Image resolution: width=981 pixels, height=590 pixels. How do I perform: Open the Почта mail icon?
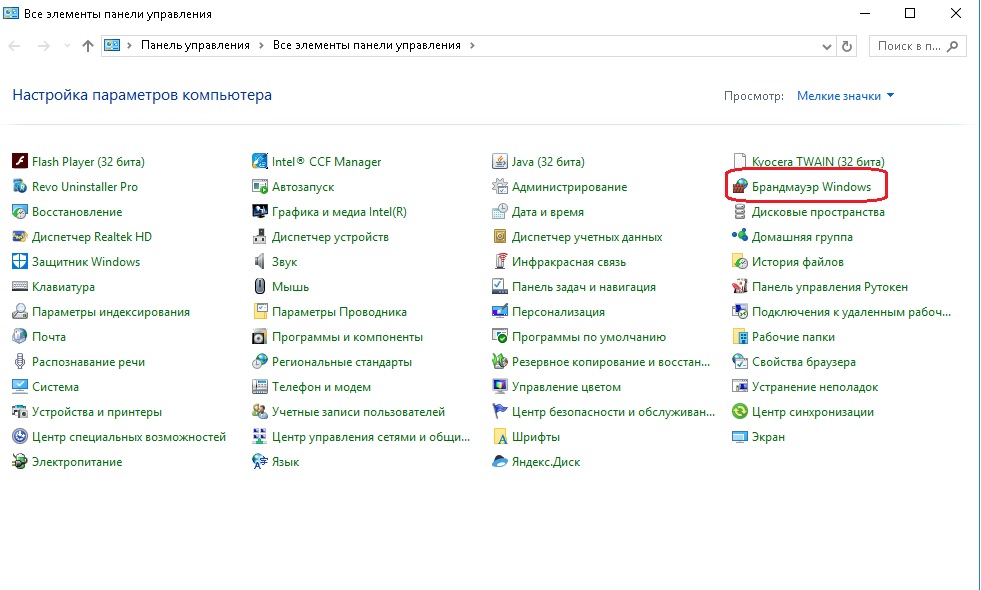coord(20,337)
